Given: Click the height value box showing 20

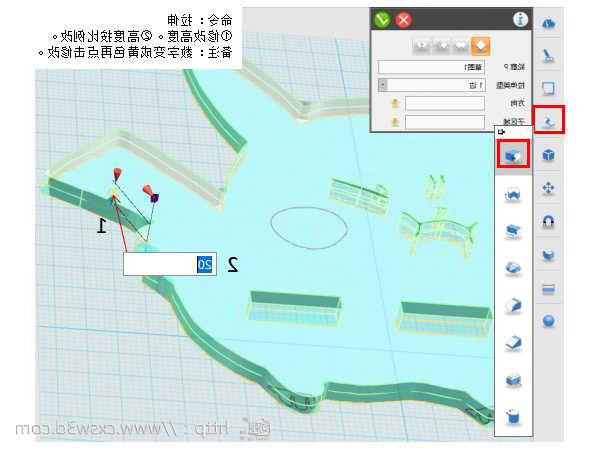Looking at the screenshot, I should point(170,264).
